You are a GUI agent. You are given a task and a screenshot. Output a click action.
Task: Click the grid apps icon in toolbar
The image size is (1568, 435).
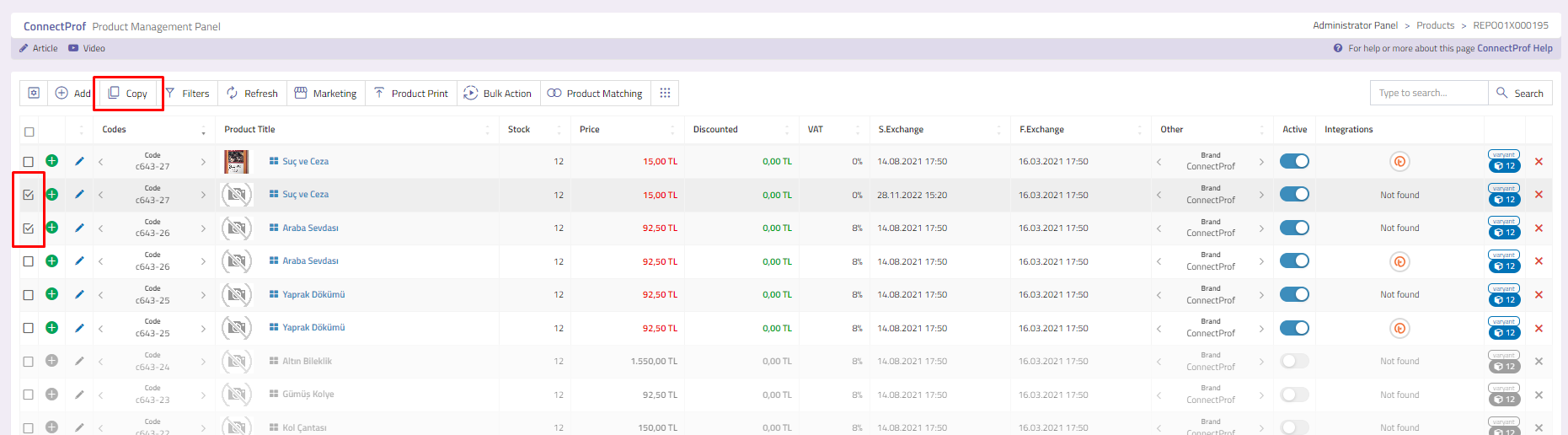665,93
